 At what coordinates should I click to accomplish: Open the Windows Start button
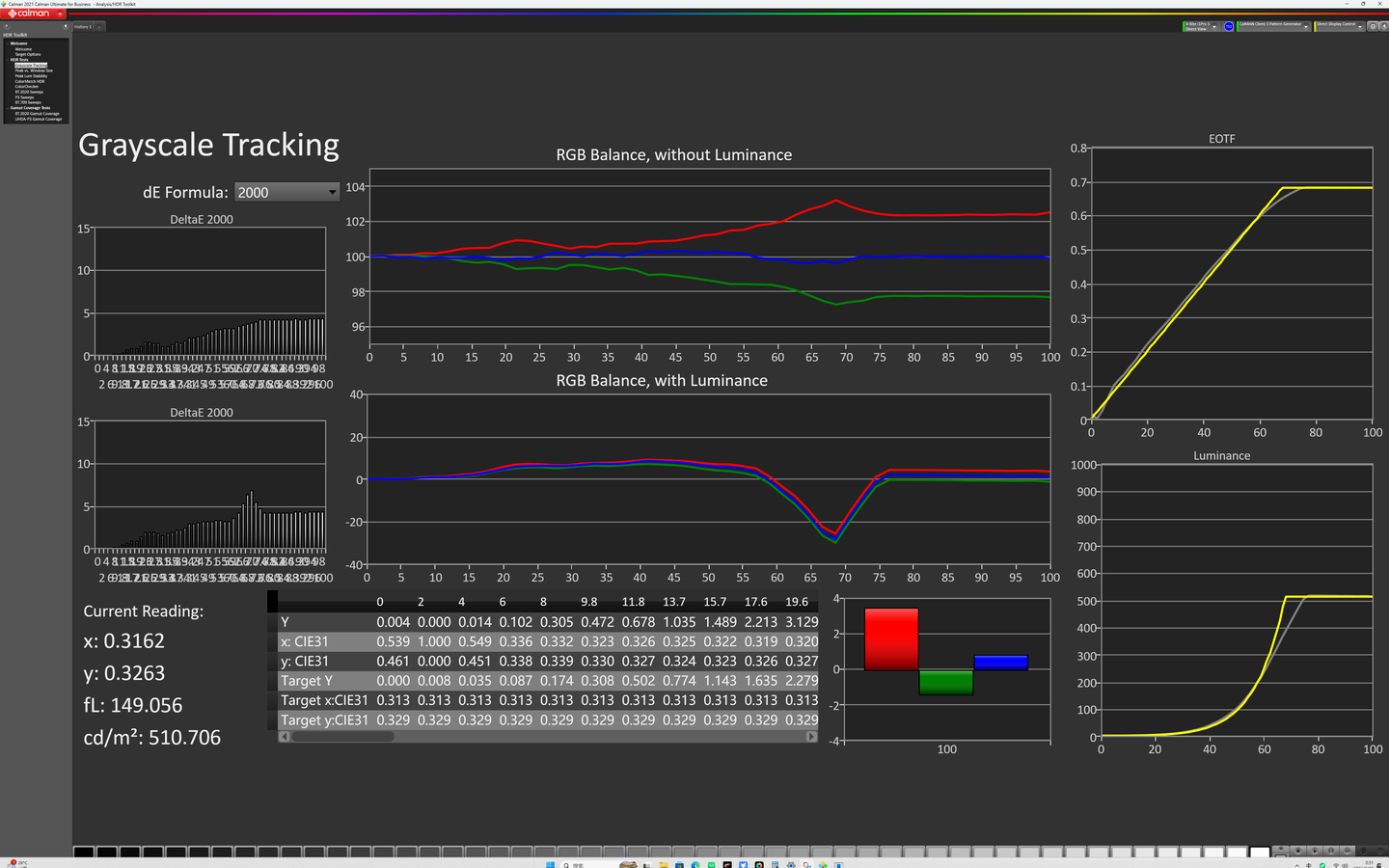pos(551,864)
